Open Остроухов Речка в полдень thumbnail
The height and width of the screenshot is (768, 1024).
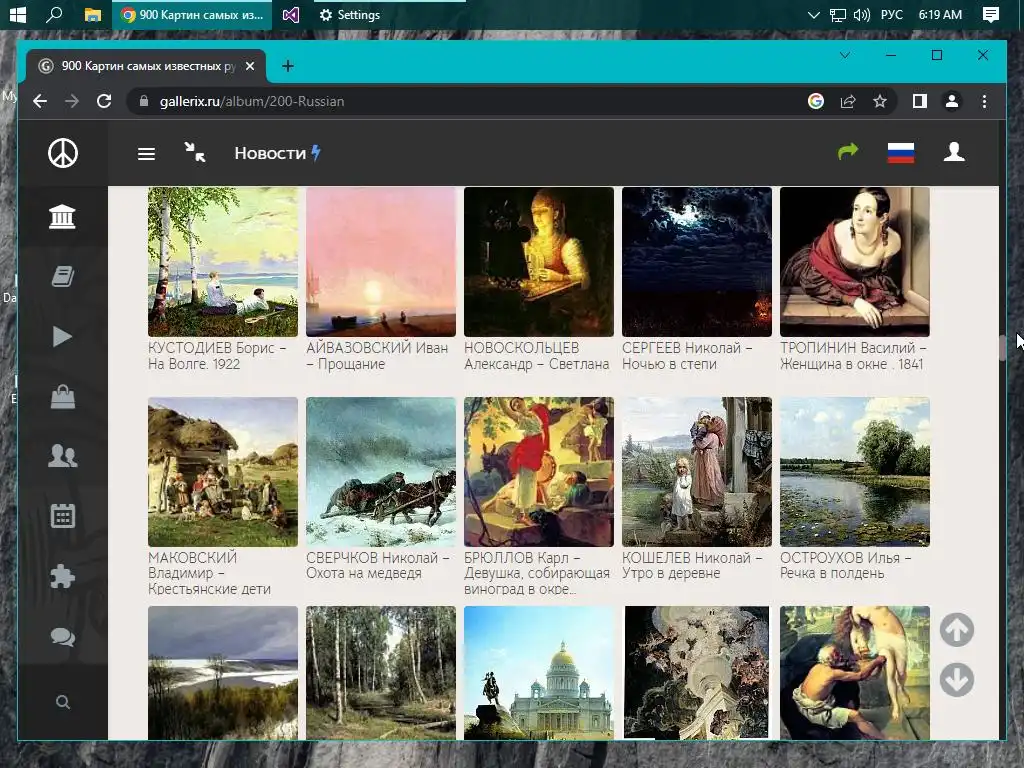(855, 472)
